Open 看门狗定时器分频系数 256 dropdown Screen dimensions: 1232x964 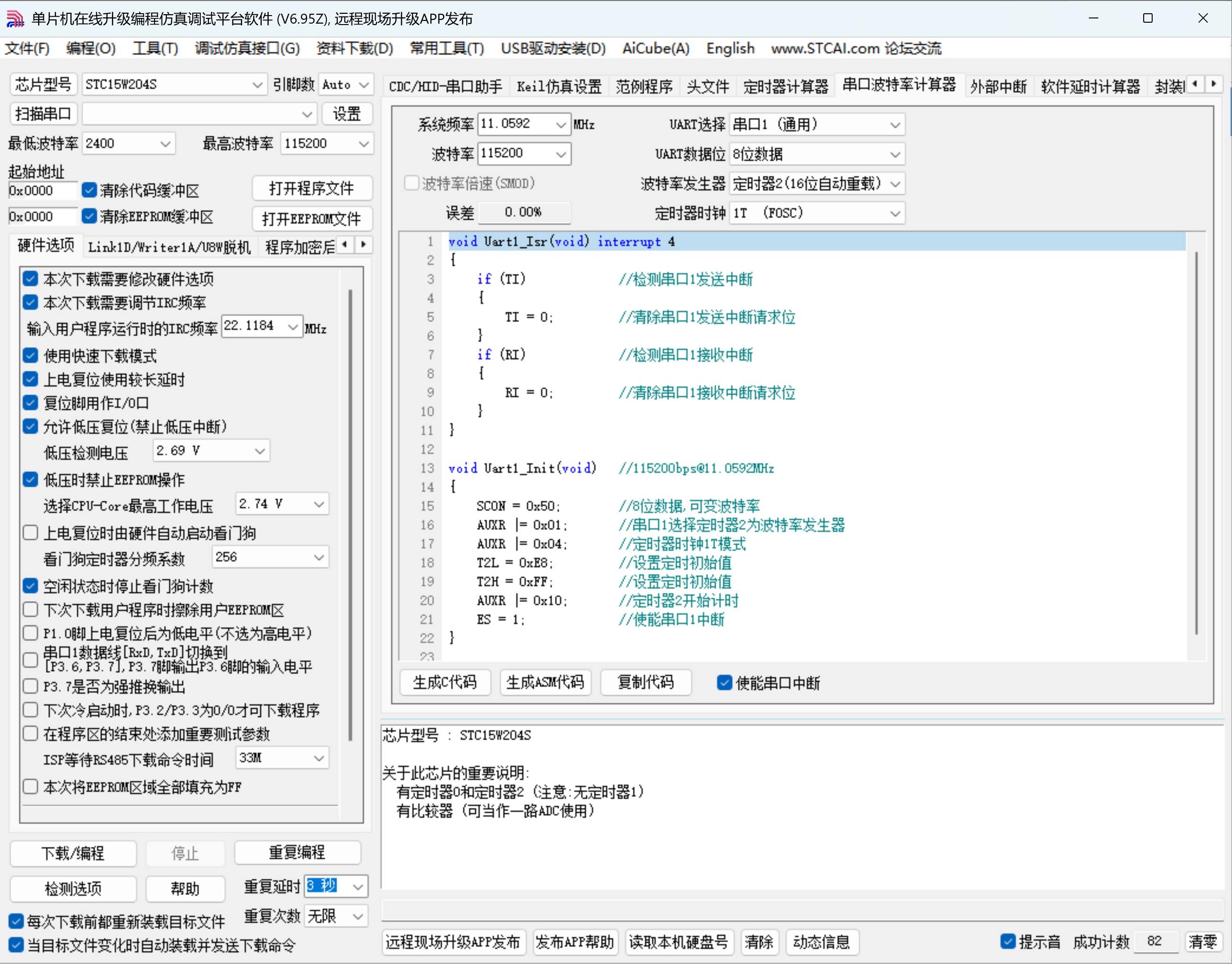click(x=319, y=557)
